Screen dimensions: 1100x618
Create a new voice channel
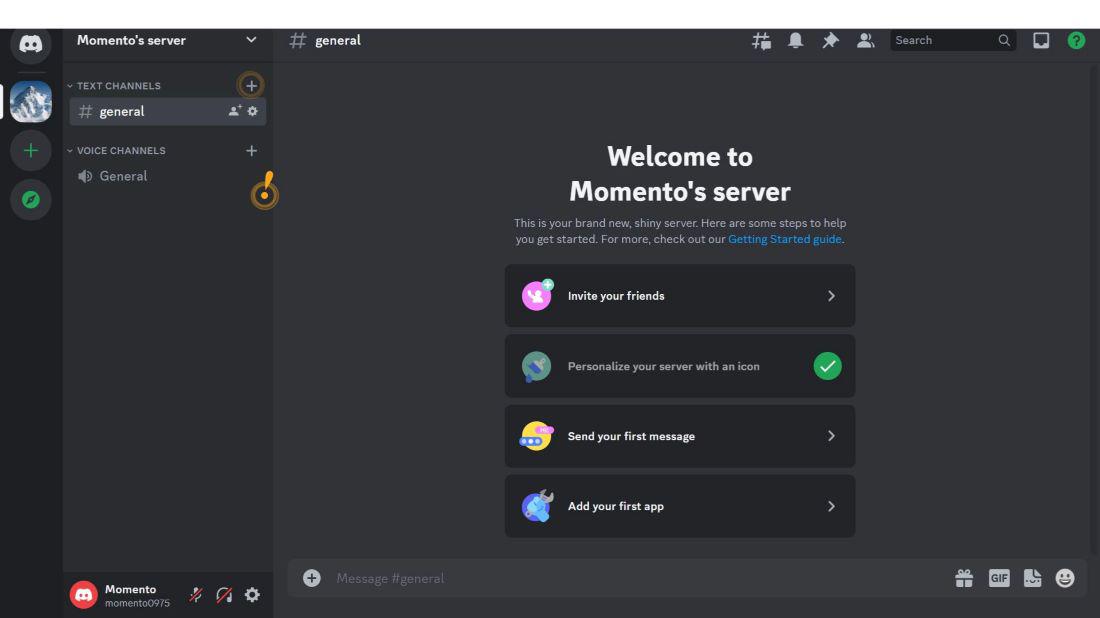[251, 151]
